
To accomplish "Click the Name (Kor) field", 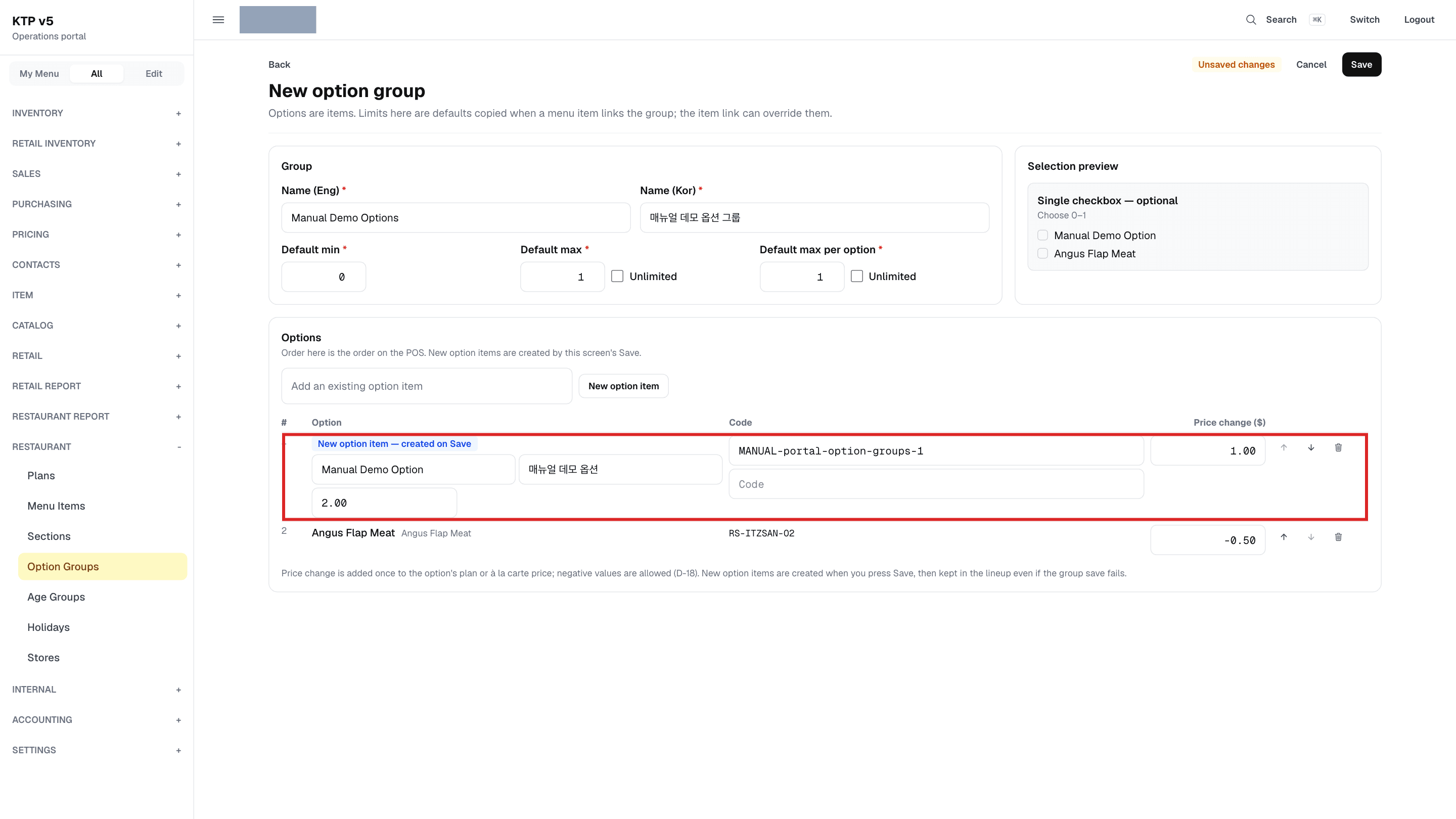I will click(814, 217).
